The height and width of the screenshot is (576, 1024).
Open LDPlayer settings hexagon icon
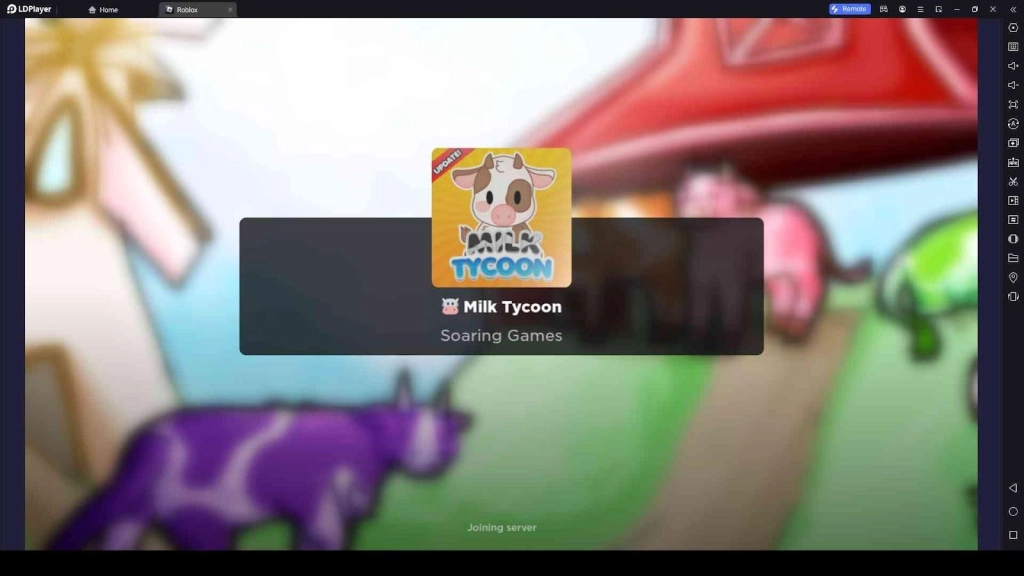click(1013, 27)
